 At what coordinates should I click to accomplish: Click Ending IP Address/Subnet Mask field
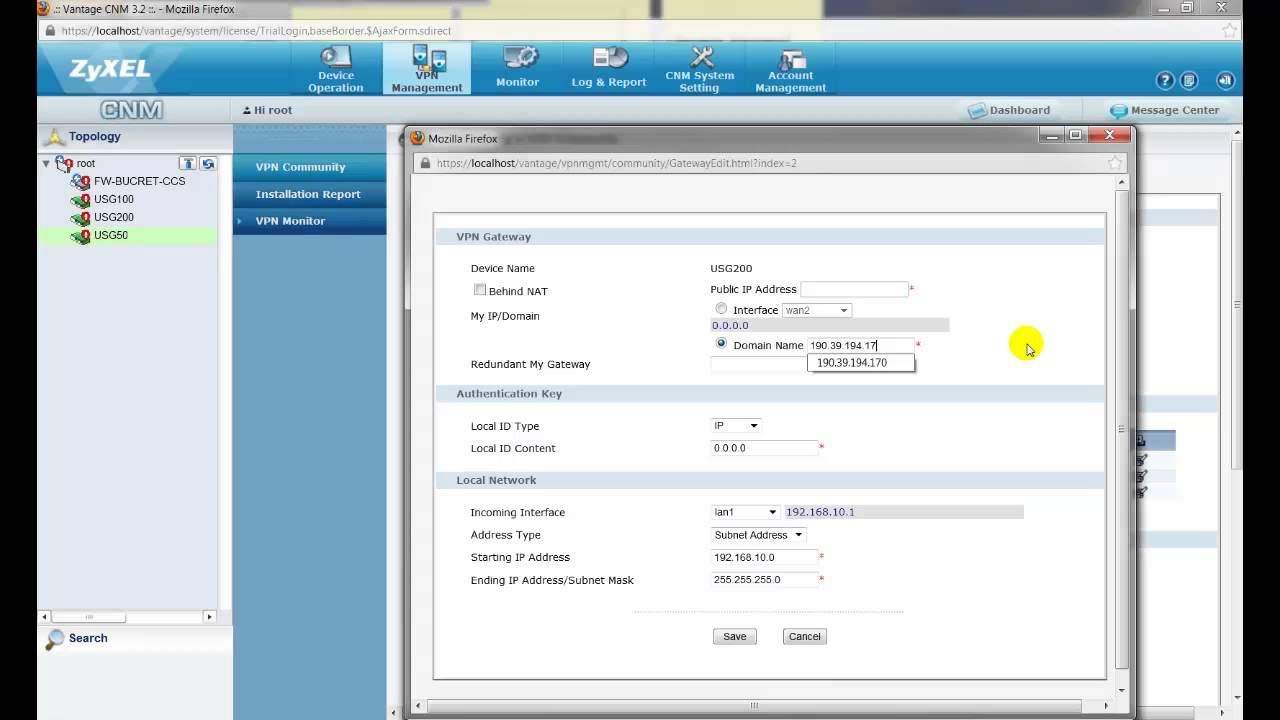[x=765, y=580]
